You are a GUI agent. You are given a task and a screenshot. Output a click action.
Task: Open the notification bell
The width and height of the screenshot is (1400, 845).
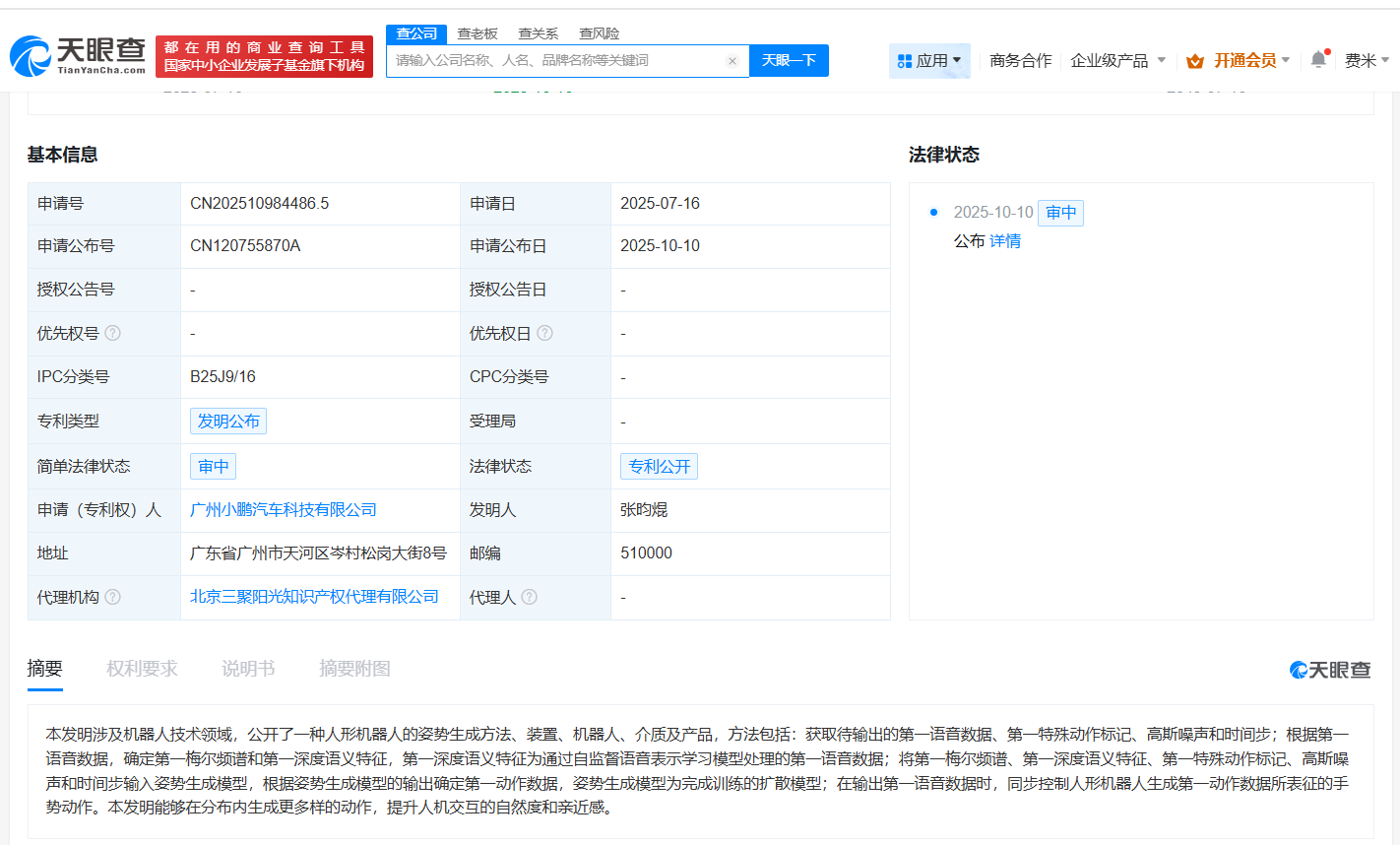(1318, 60)
